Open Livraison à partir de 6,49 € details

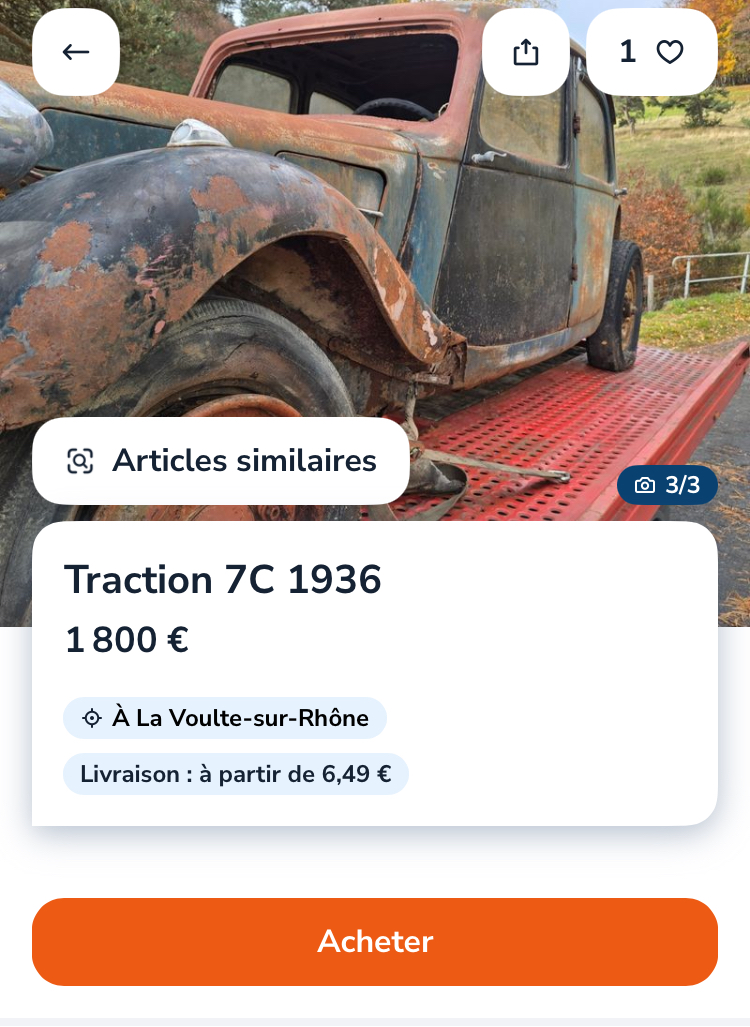[236, 774]
